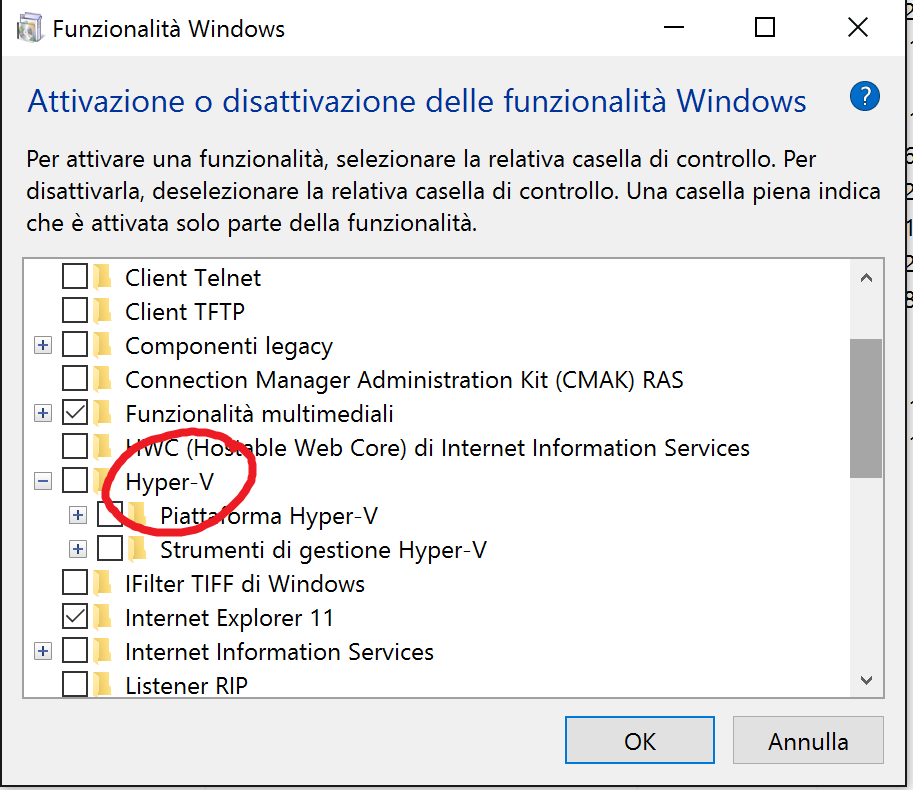Image resolution: width=913 pixels, height=790 pixels.
Task: Click the Funzionalità Windows title bar icon
Action: 30,28
